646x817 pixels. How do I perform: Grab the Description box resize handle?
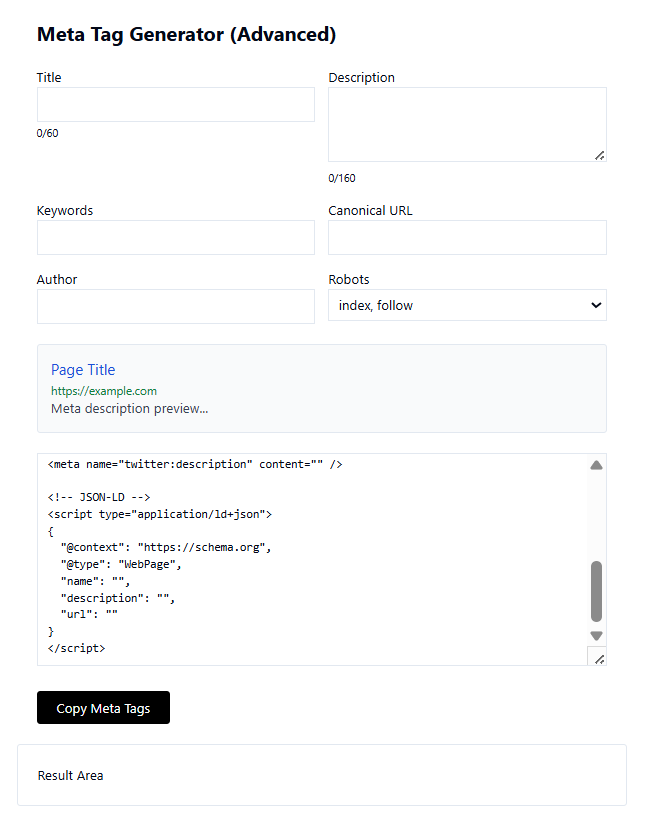(599, 155)
